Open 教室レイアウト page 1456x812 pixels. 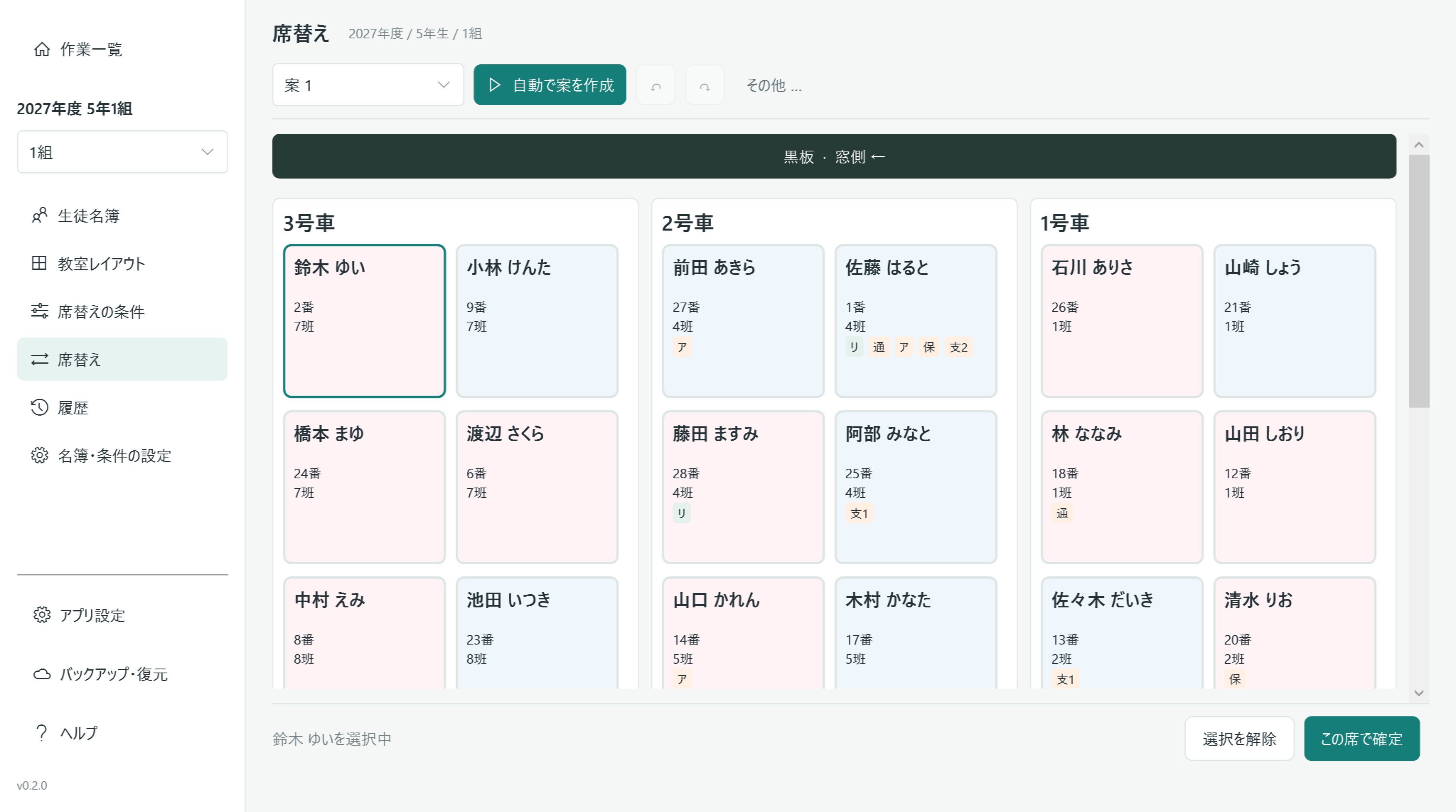click(123, 263)
